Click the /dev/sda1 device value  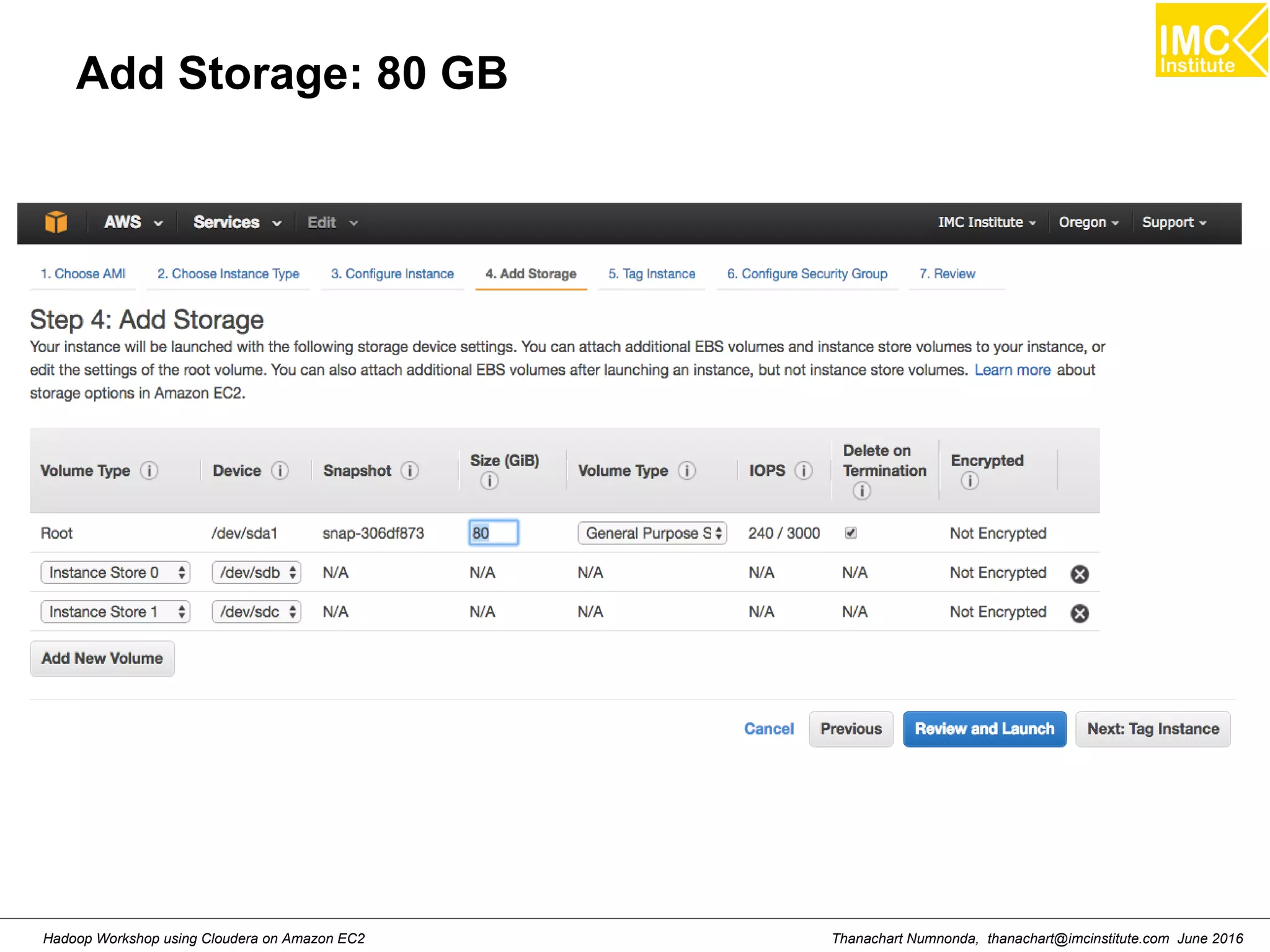click(x=244, y=533)
